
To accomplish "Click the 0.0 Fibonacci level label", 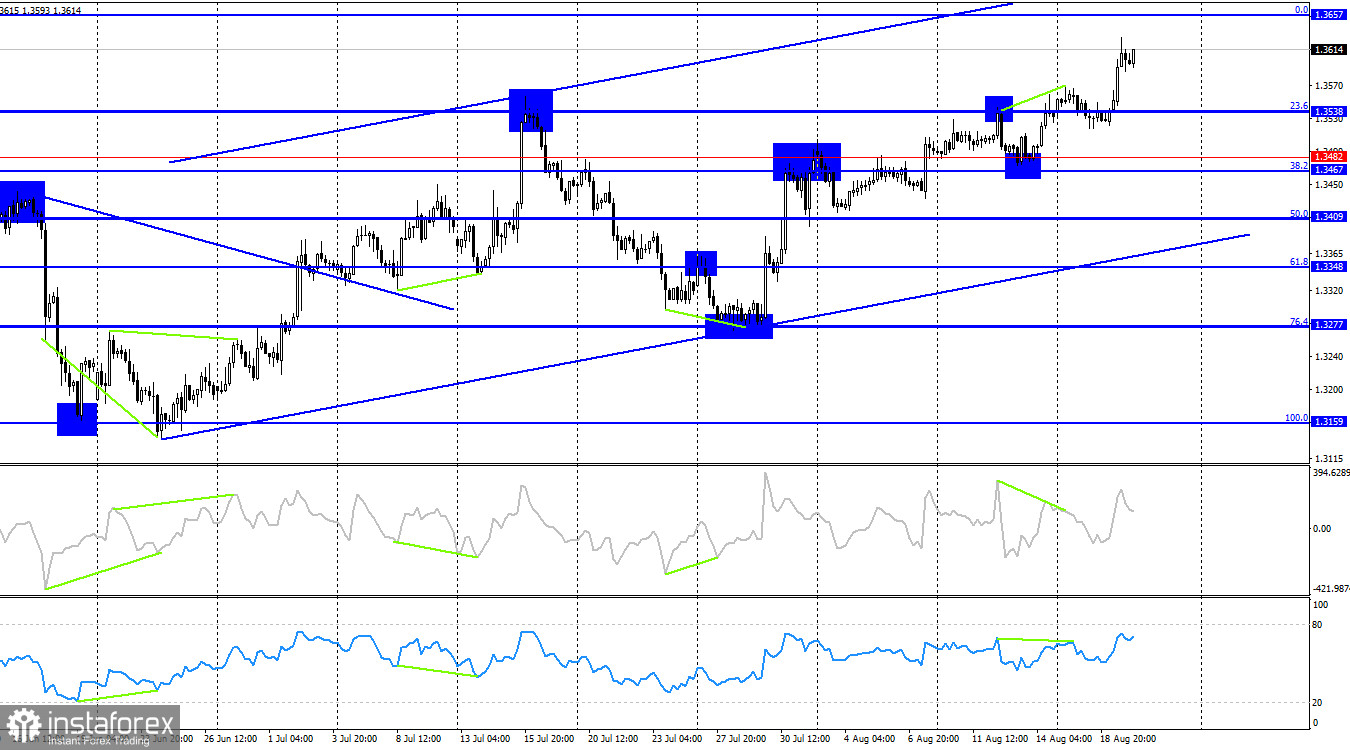I will click(x=1301, y=9).
